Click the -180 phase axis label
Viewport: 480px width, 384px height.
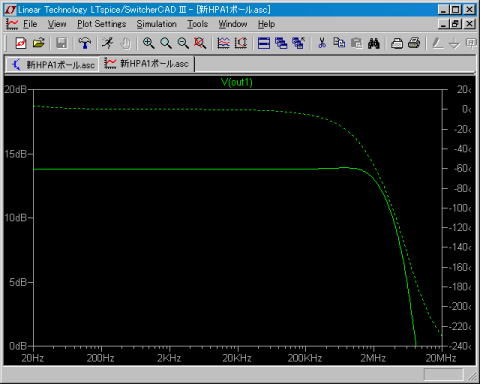tap(460, 287)
